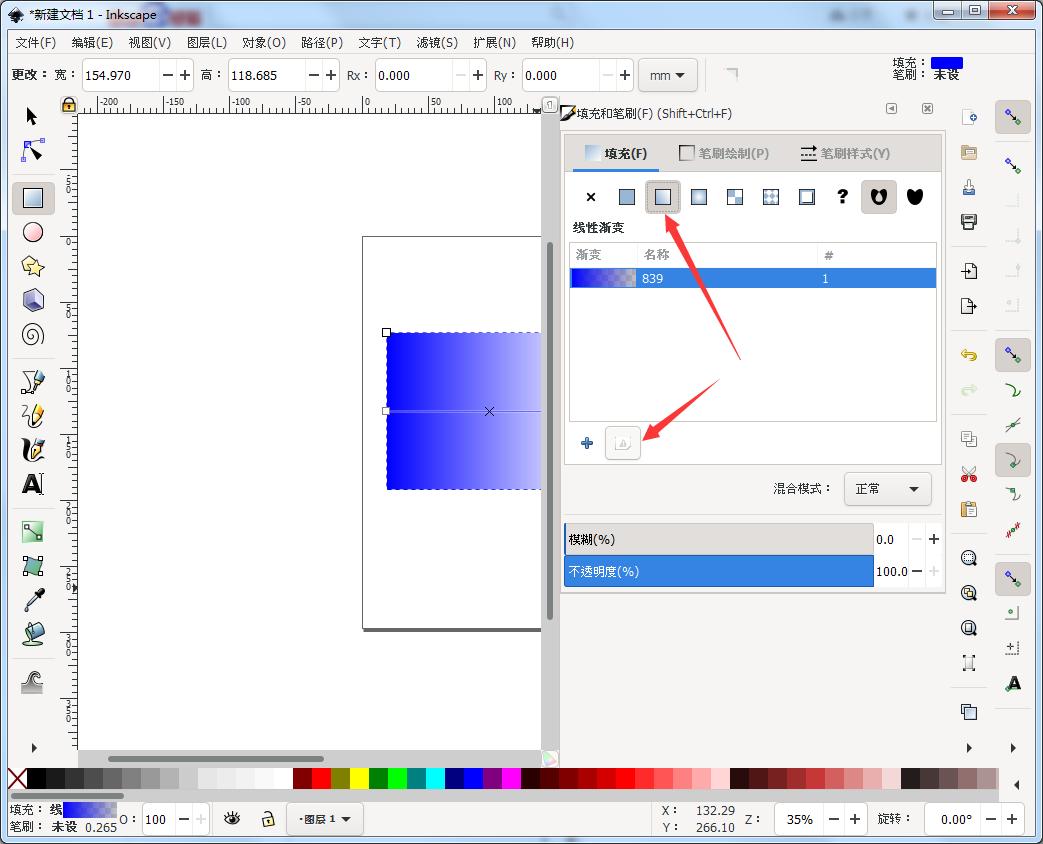Set fill to flat color

click(x=626, y=196)
